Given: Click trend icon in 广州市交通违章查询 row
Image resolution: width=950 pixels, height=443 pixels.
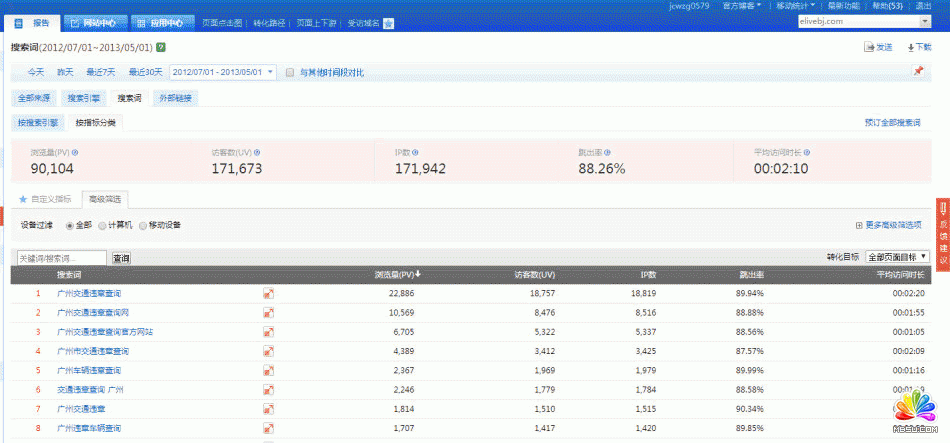Looking at the screenshot, I should click(x=268, y=351).
